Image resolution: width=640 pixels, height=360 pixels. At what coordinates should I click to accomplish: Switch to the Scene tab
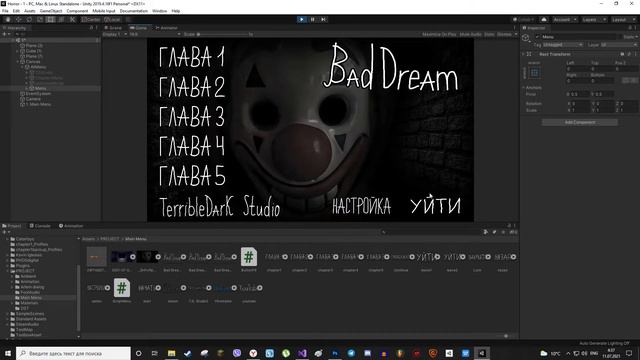113,28
